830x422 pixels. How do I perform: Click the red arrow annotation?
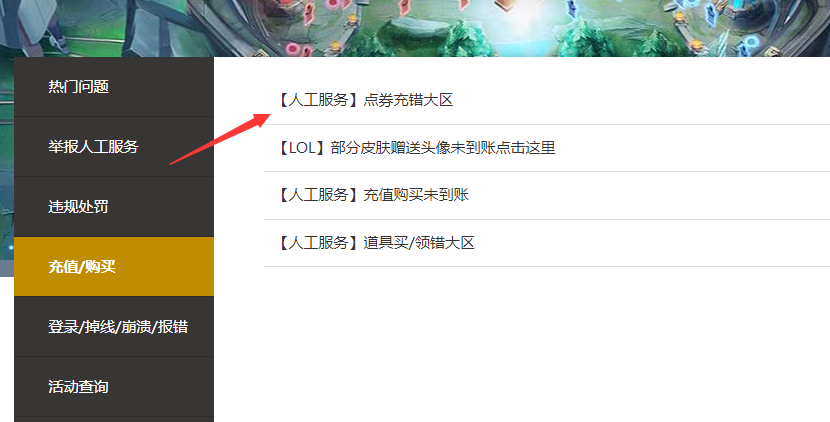(x=220, y=139)
